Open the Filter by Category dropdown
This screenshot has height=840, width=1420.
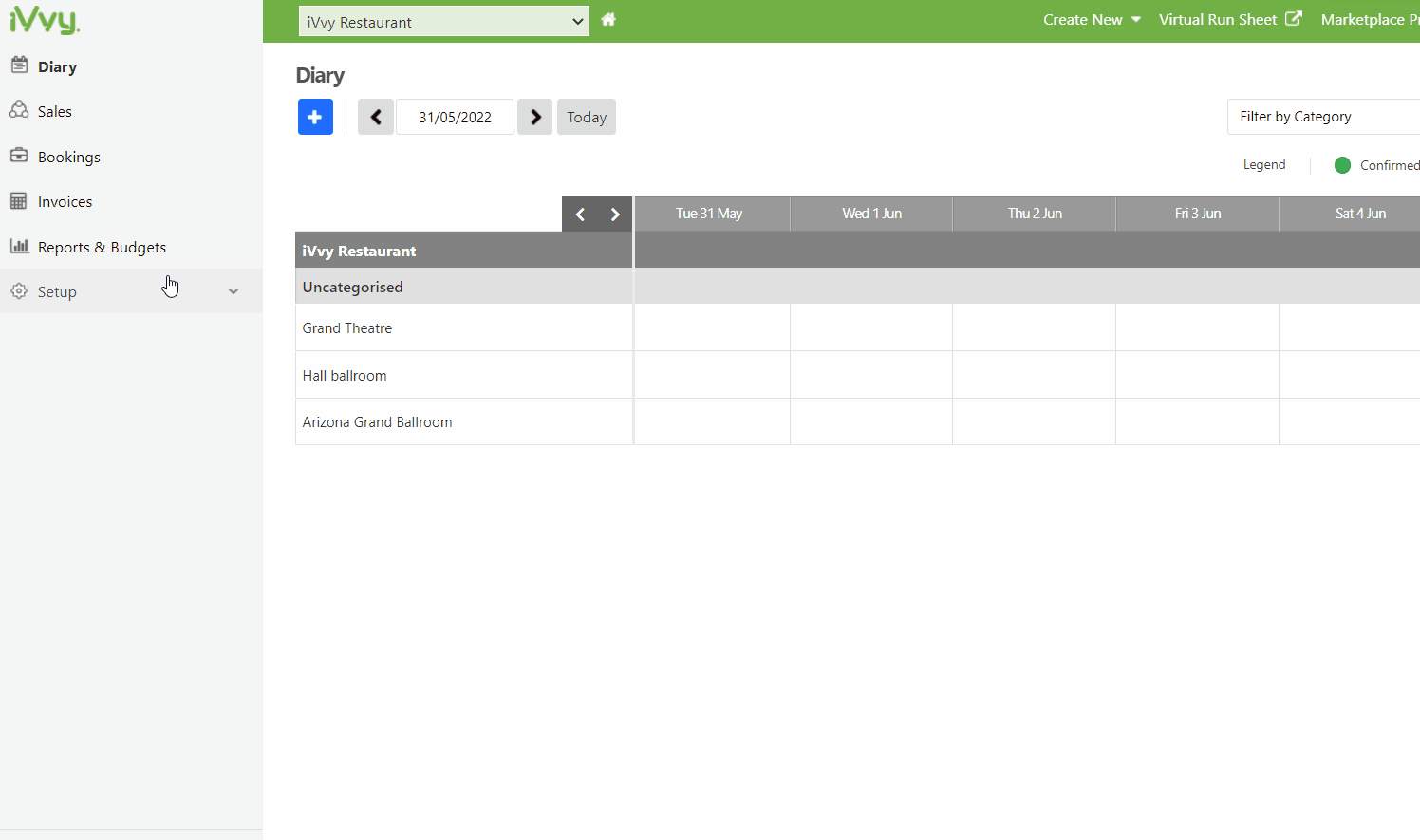pyautogui.click(x=1323, y=117)
